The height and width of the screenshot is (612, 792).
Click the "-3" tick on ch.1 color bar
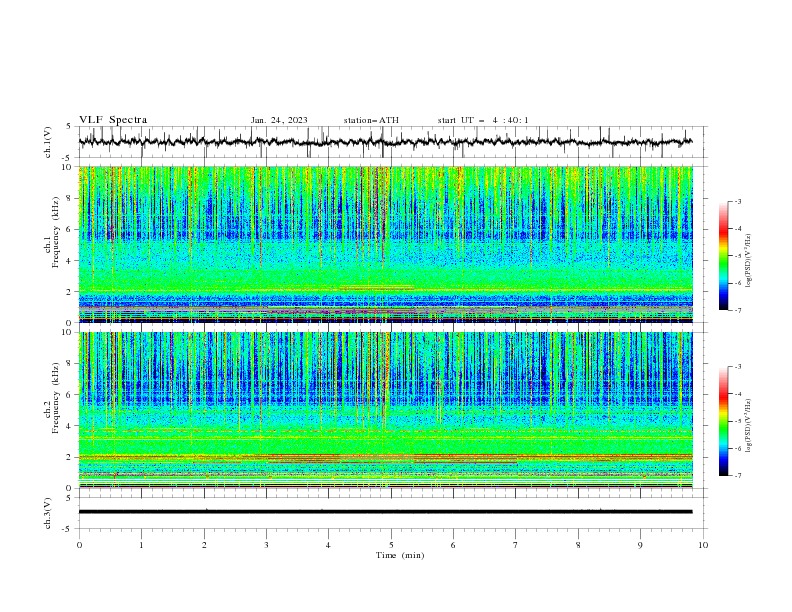[738, 201]
